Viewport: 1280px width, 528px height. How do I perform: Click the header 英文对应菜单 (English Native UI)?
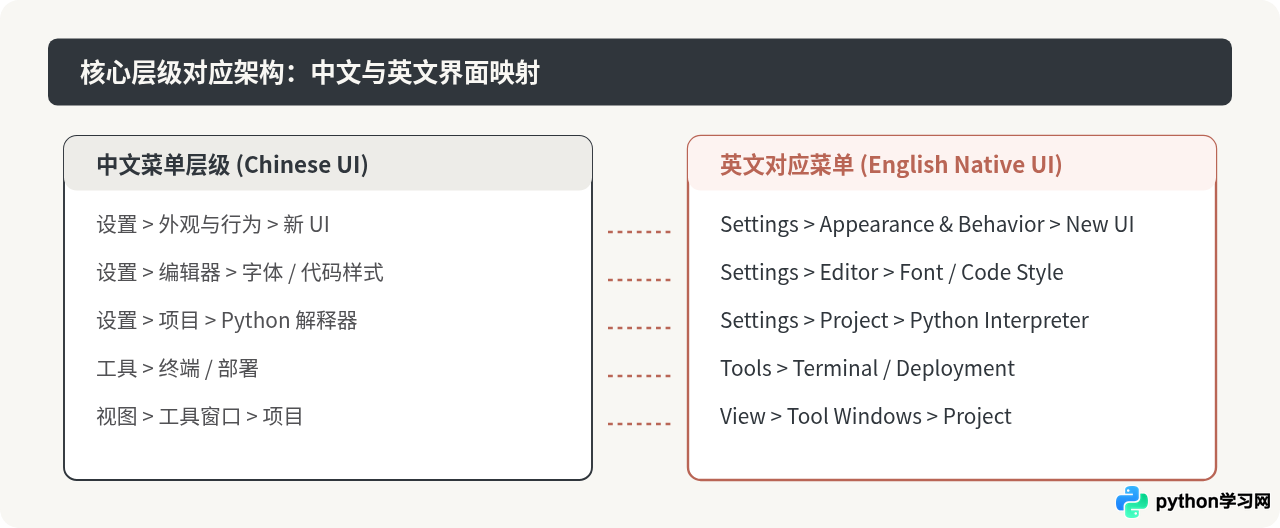(891, 165)
